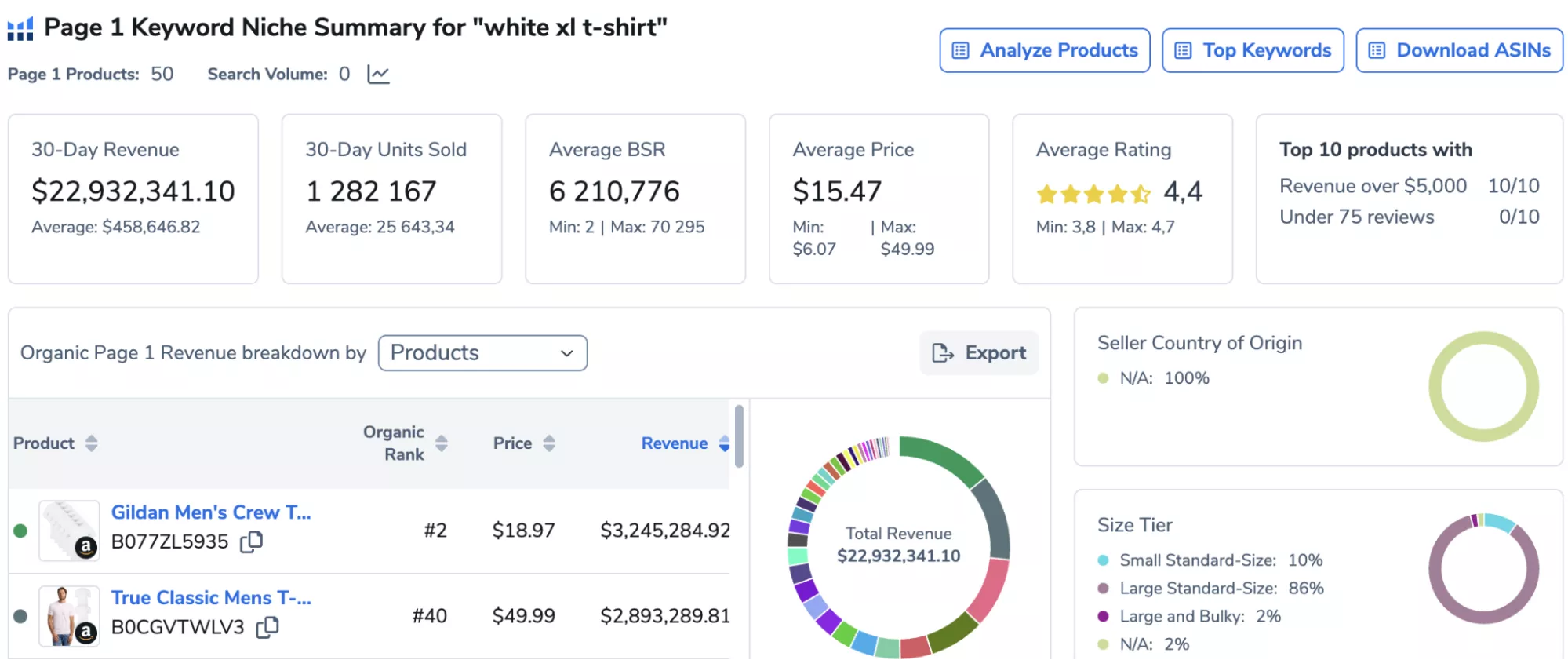The image size is (1568, 660).
Task: Open the True Classic Mens T-... product link
Action: 211,598
